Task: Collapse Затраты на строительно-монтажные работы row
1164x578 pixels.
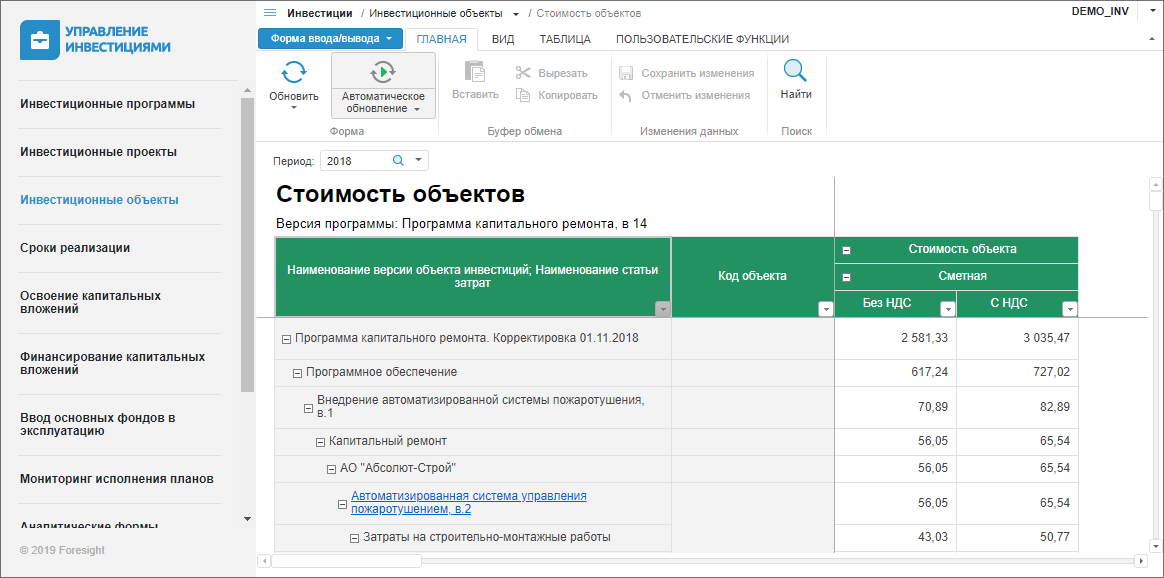Action: click(x=354, y=538)
